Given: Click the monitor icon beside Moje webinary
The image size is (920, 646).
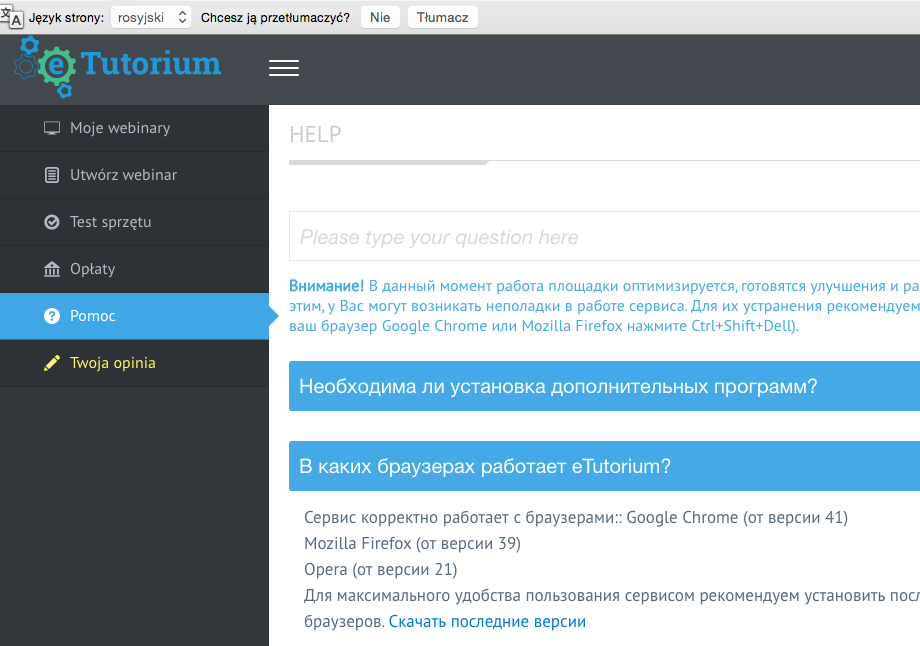Looking at the screenshot, I should 52,128.
